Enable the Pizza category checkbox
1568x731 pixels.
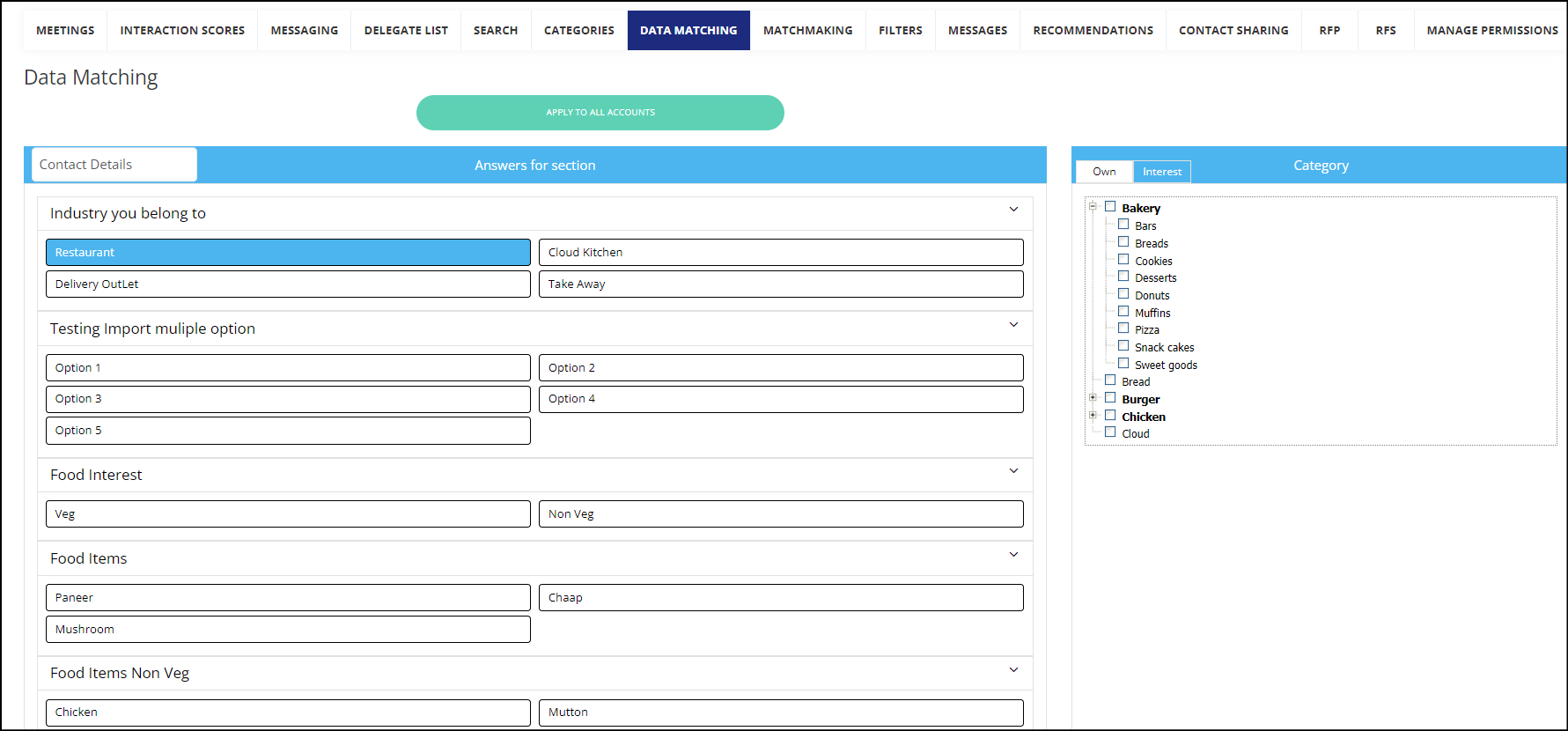coord(1123,329)
